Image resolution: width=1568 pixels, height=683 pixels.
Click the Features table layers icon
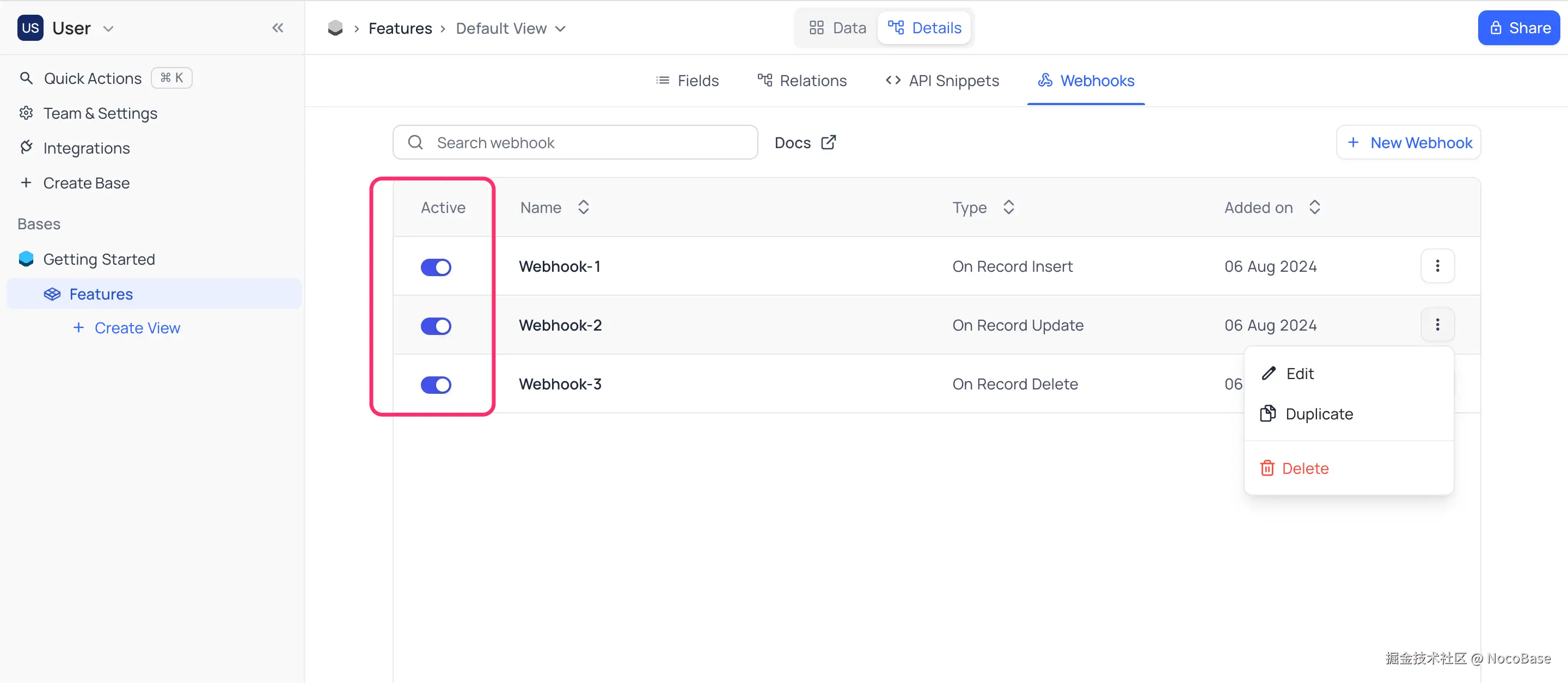52,294
